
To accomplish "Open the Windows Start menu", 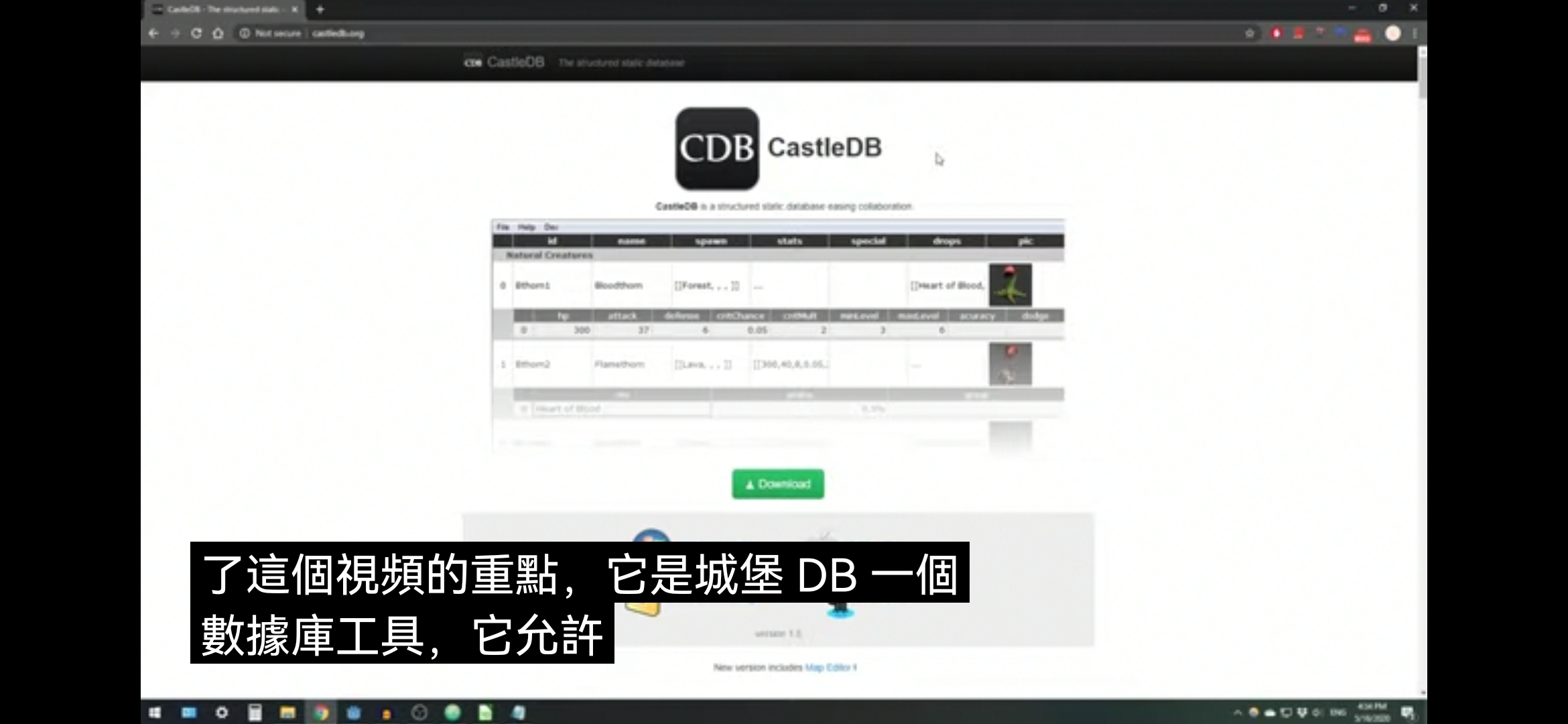I will click(155, 713).
